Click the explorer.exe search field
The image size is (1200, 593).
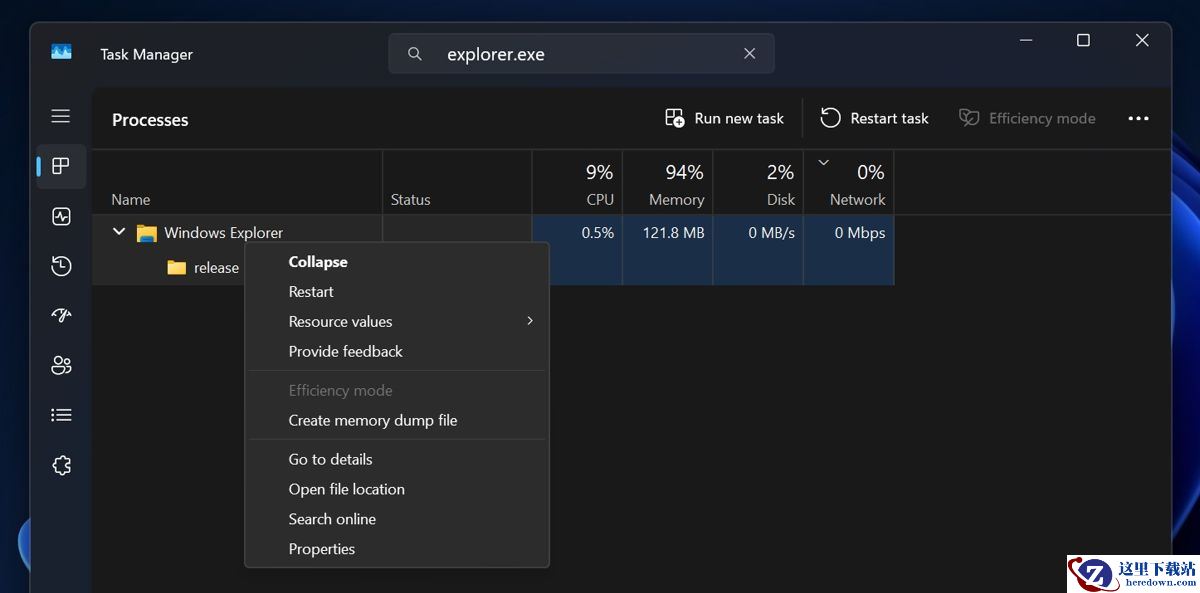click(580, 54)
